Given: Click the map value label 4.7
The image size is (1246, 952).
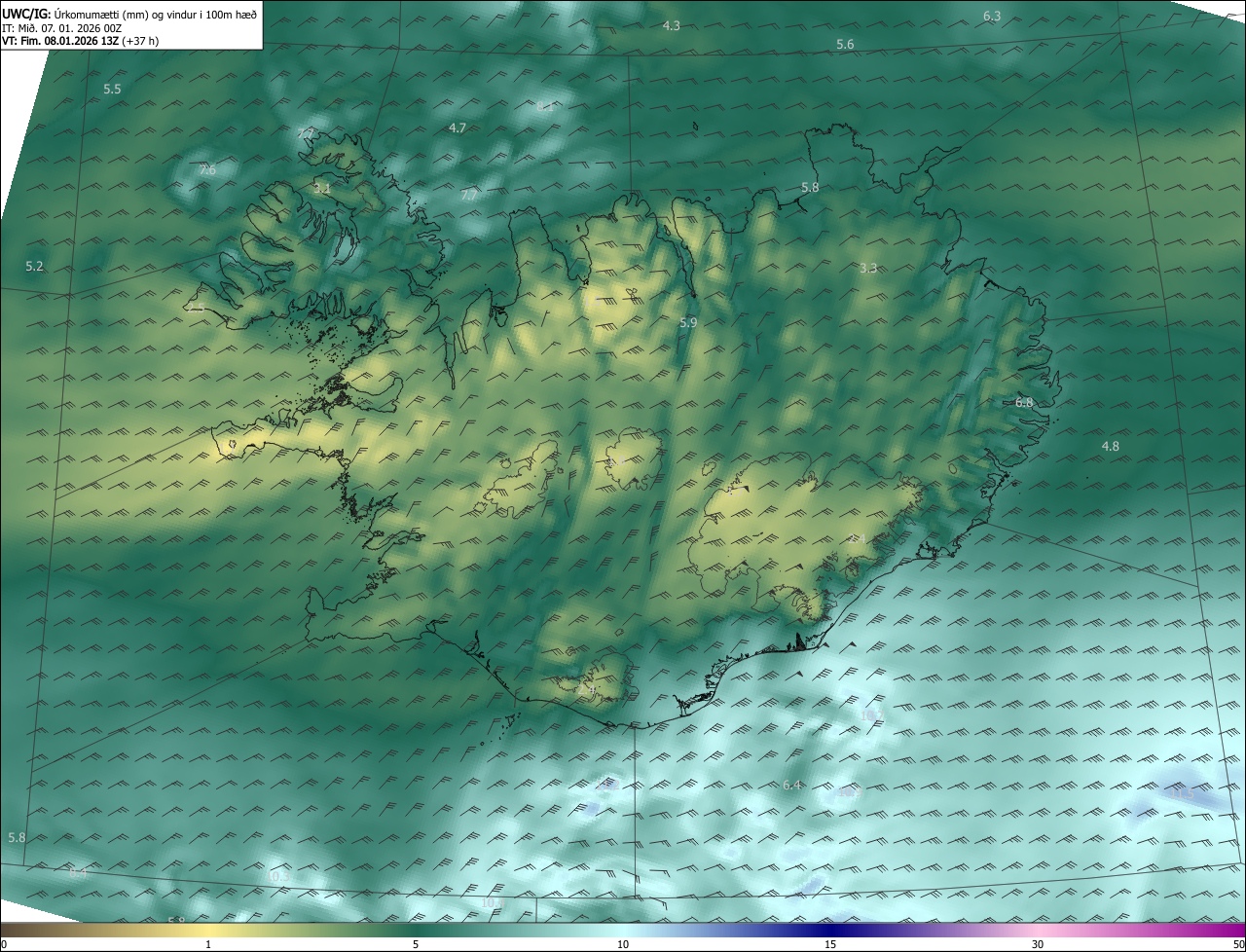Looking at the screenshot, I should [458, 128].
